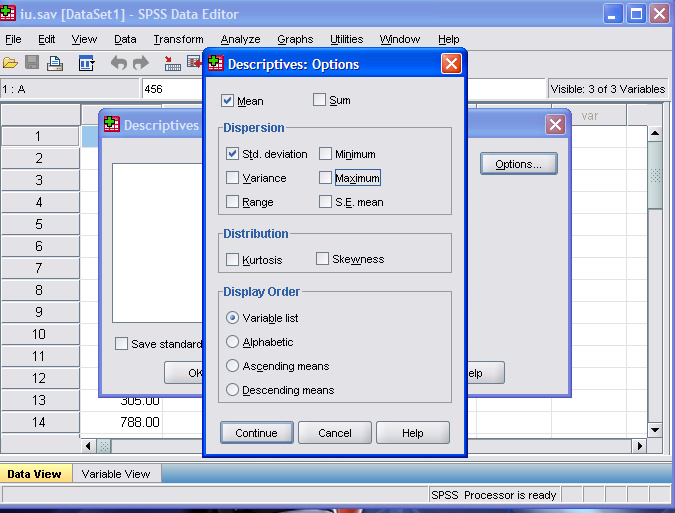Select row header 9
The image size is (675, 513).
pos(40,312)
